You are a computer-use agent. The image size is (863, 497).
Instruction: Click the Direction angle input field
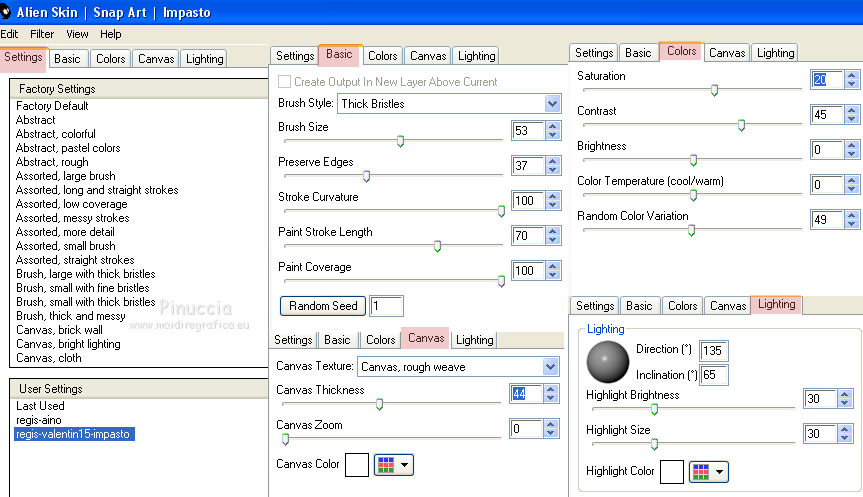[x=714, y=351]
